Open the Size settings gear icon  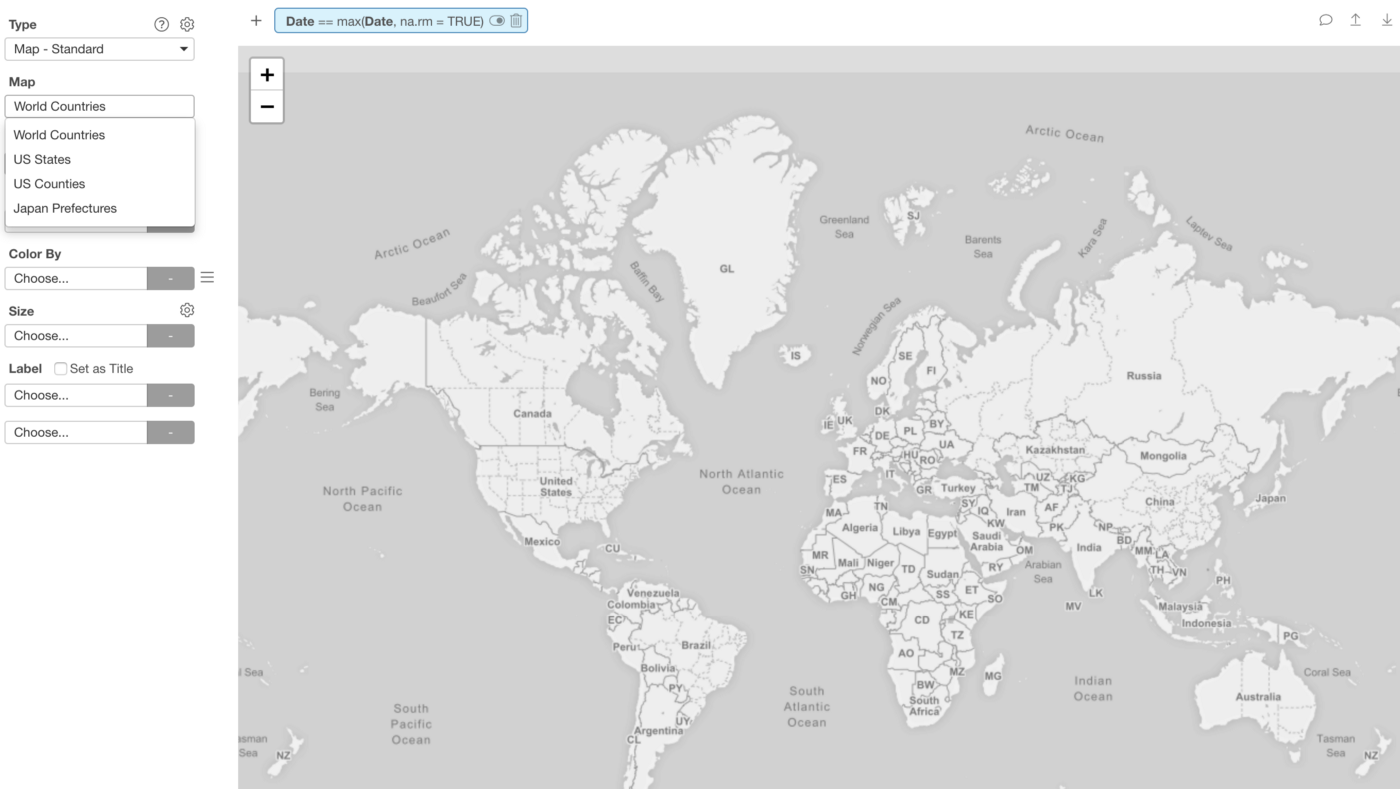point(186,311)
